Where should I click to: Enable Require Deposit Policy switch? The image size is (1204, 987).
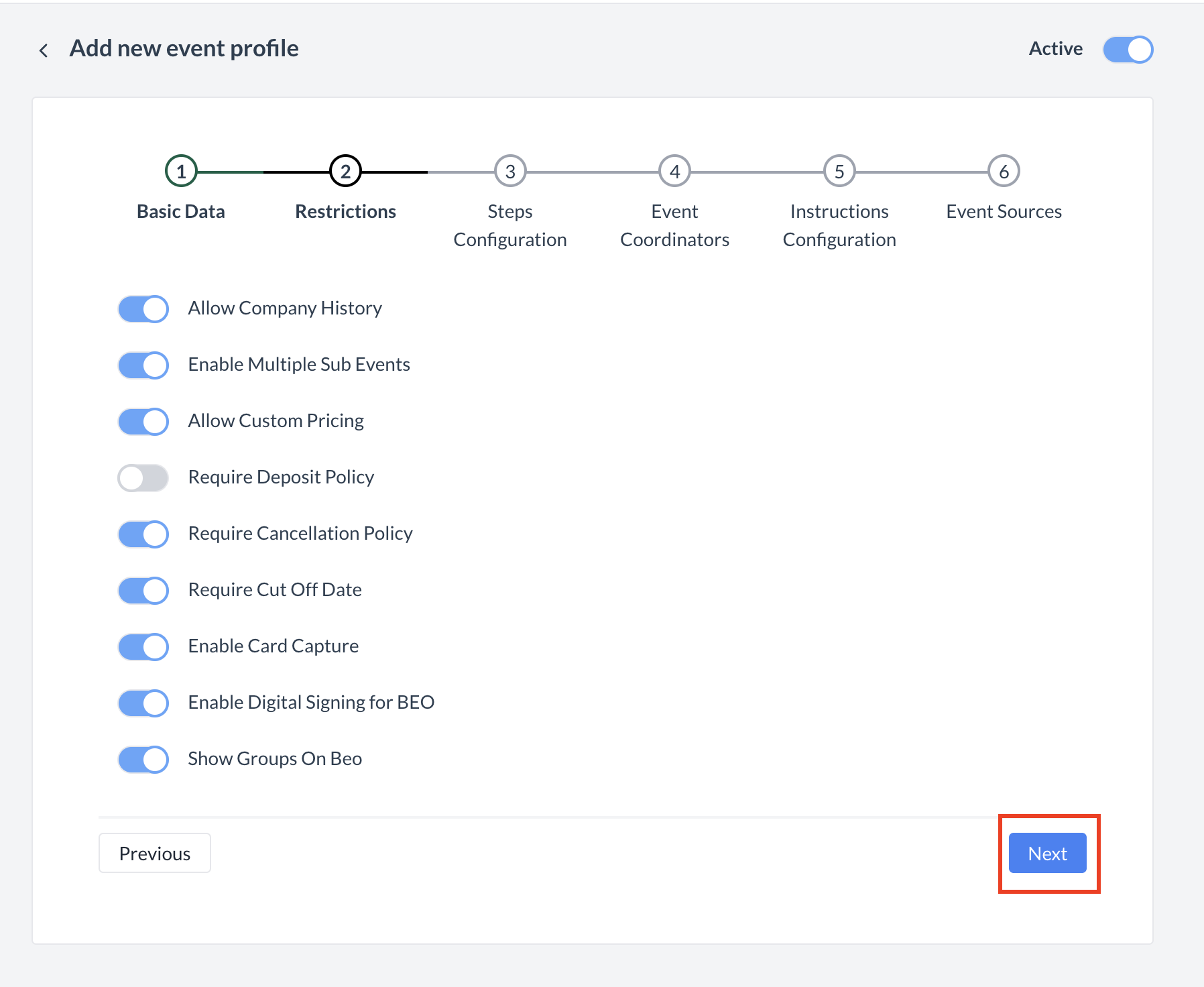tap(143, 478)
